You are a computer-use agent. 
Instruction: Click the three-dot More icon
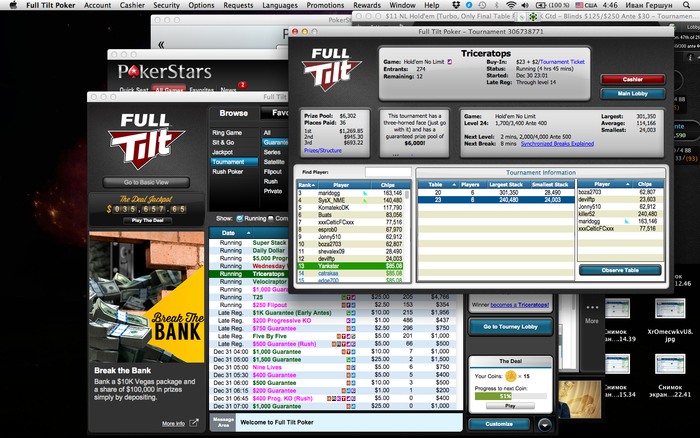click(x=592, y=307)
